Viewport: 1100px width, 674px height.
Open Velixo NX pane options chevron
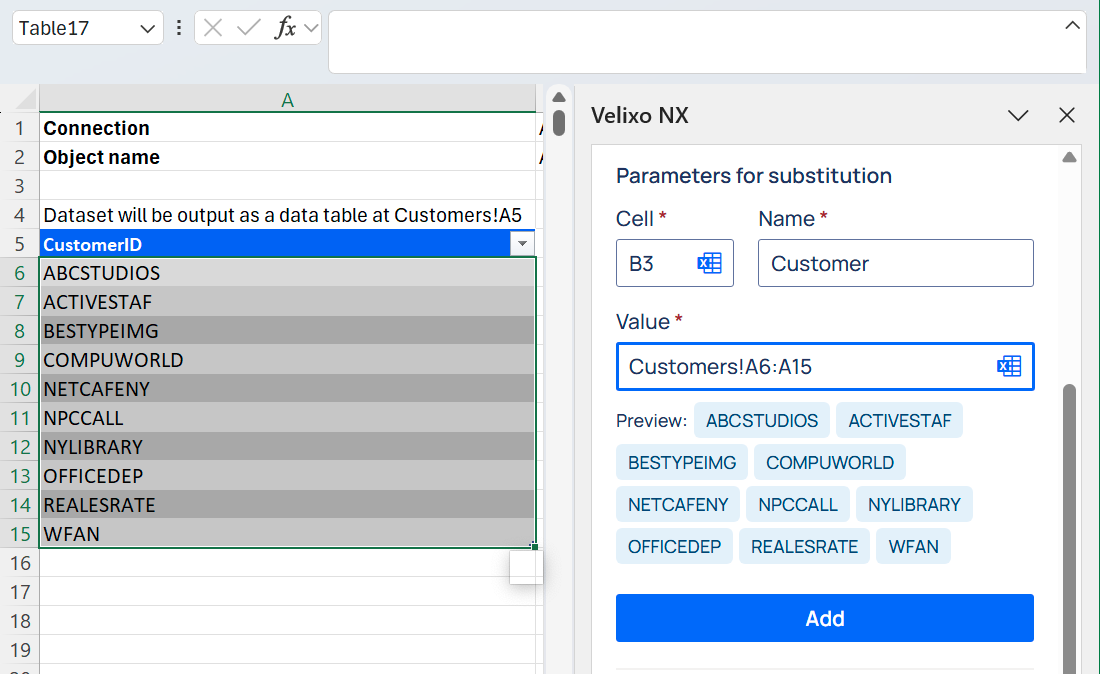tap(1018, 115)
